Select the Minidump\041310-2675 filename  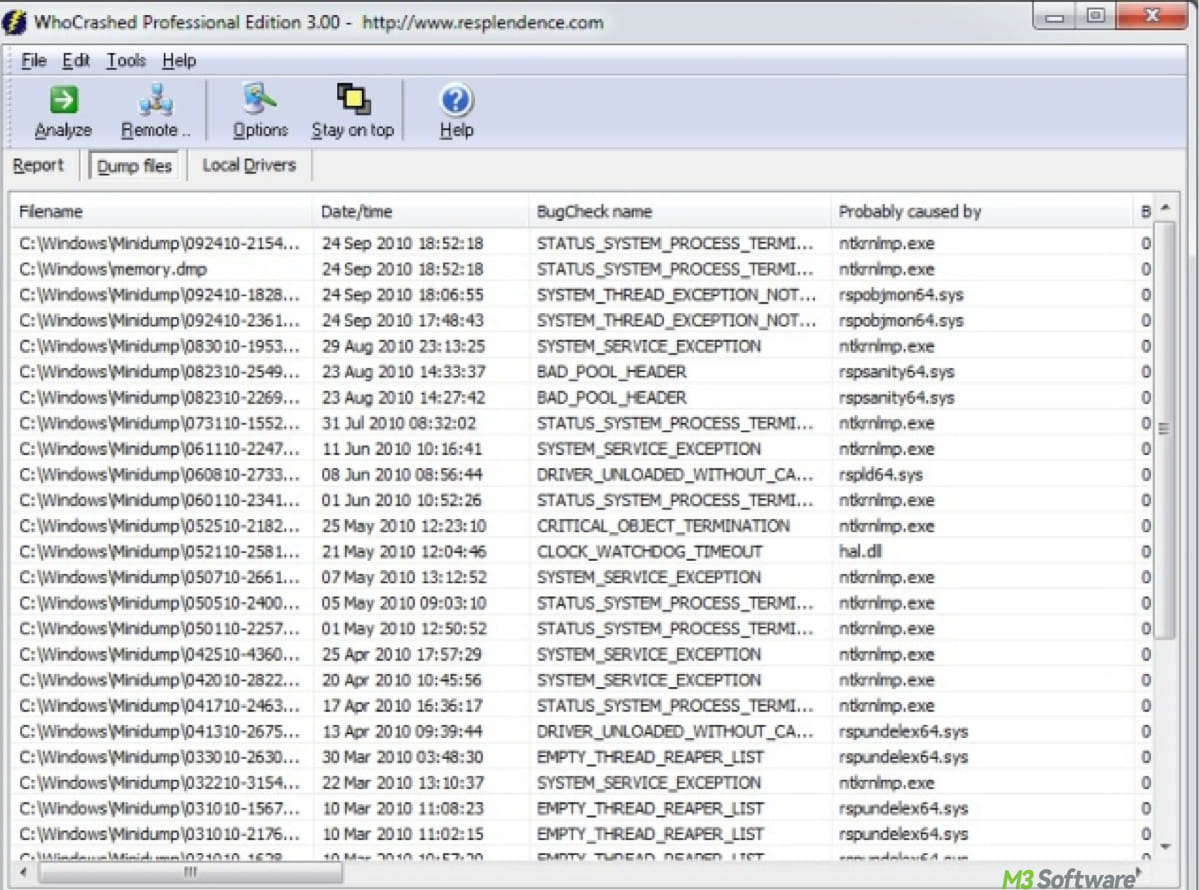(159, 731)
